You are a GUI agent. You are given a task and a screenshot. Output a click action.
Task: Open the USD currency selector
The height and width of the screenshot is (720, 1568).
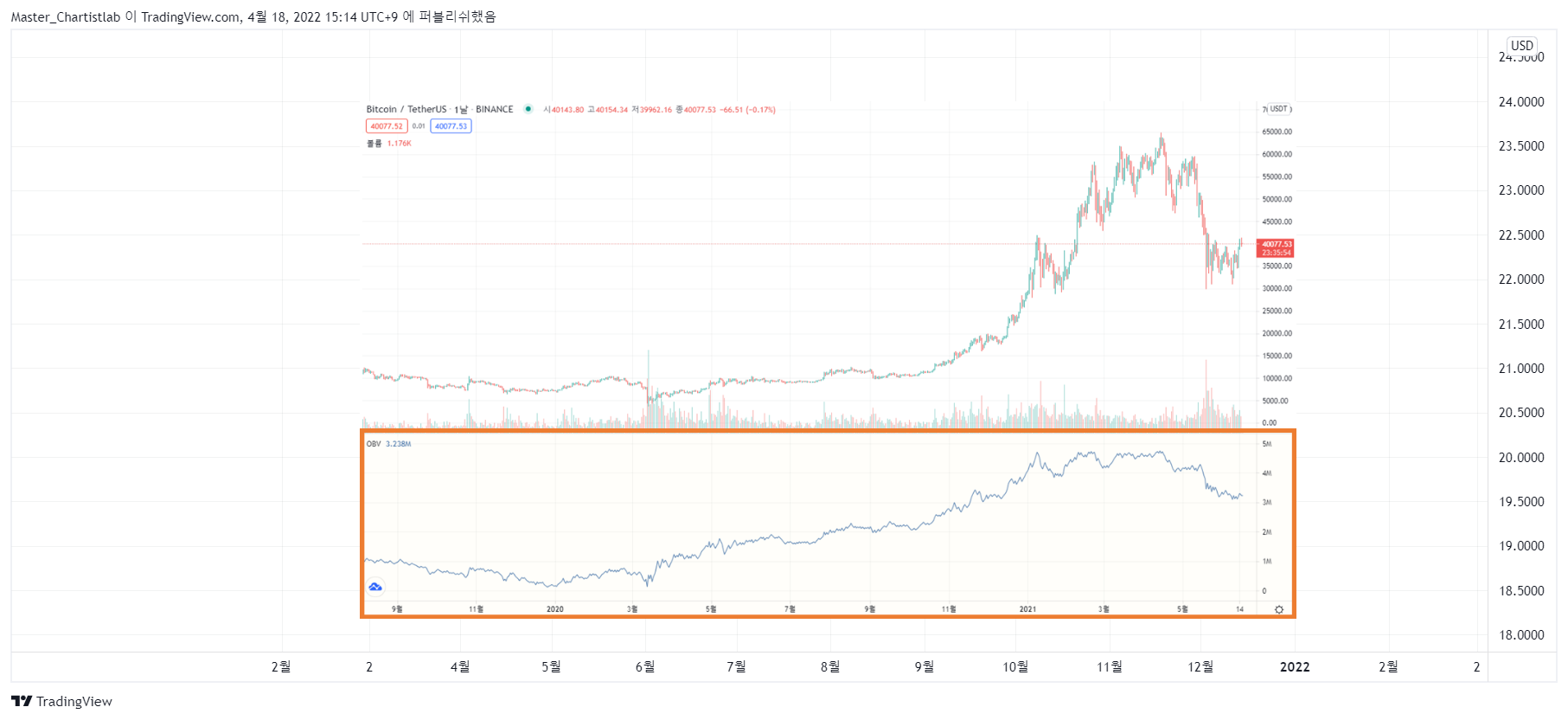[1522, 46]
